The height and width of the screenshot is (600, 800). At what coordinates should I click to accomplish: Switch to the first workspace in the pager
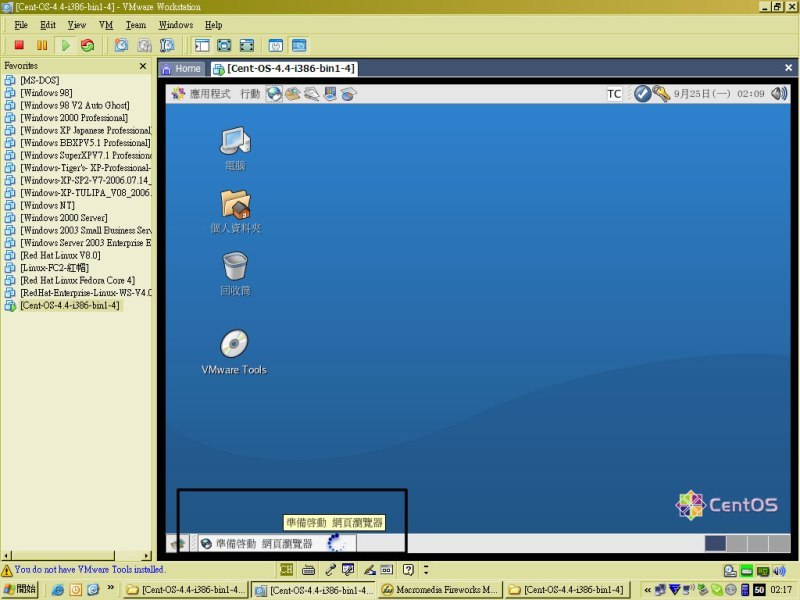(x=715, y=543)
